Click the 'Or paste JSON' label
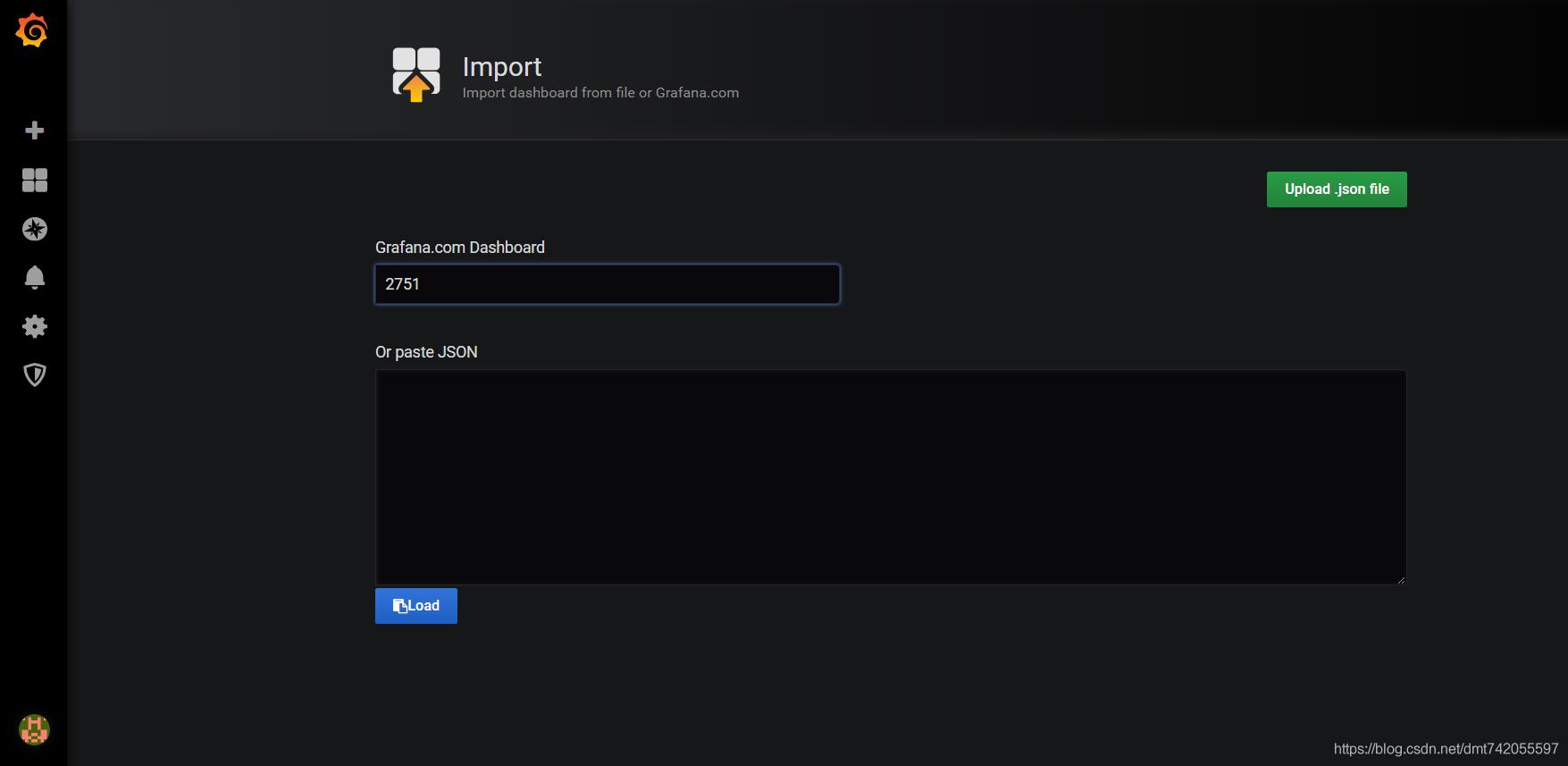This screenshot has height=766, width=1568. click(426, 352)
